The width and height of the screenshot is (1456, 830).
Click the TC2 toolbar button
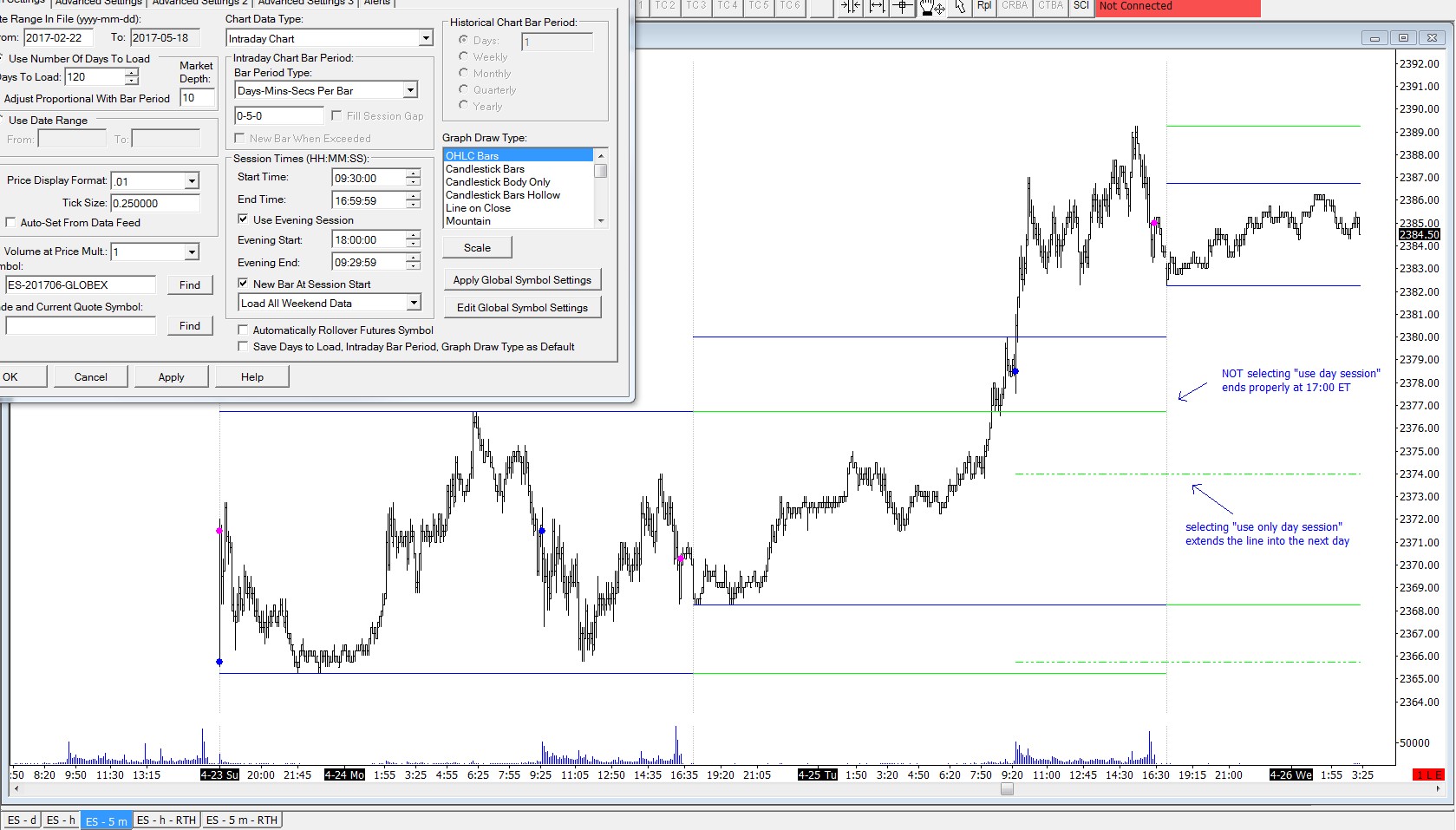coord(665,6)
